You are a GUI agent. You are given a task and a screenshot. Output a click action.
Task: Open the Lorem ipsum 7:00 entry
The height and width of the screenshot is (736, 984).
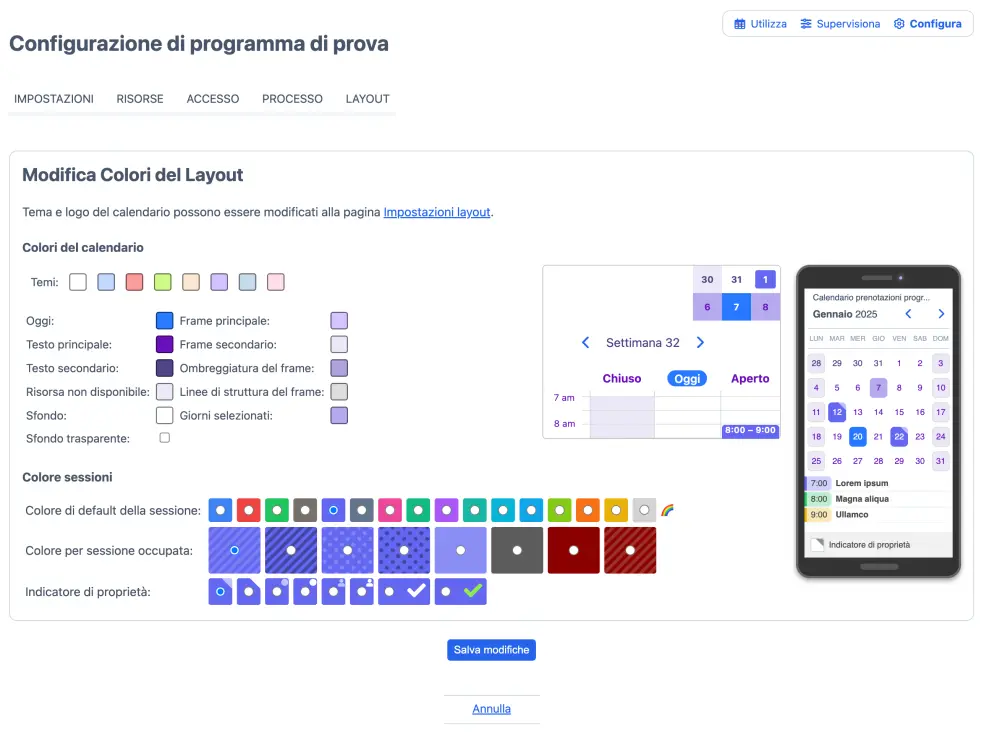point(878,483)
